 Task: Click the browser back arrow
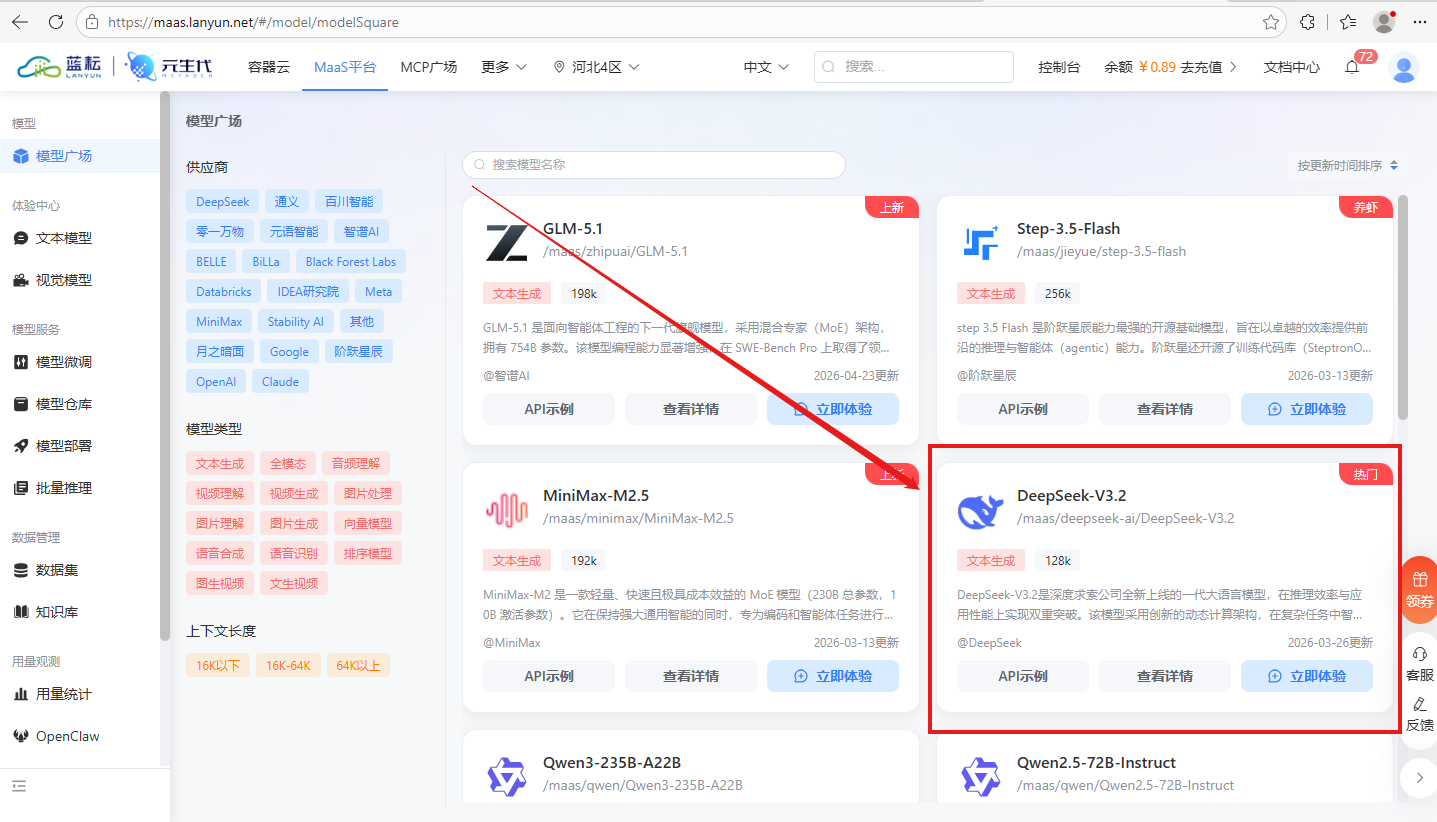(x=20, y=21)
